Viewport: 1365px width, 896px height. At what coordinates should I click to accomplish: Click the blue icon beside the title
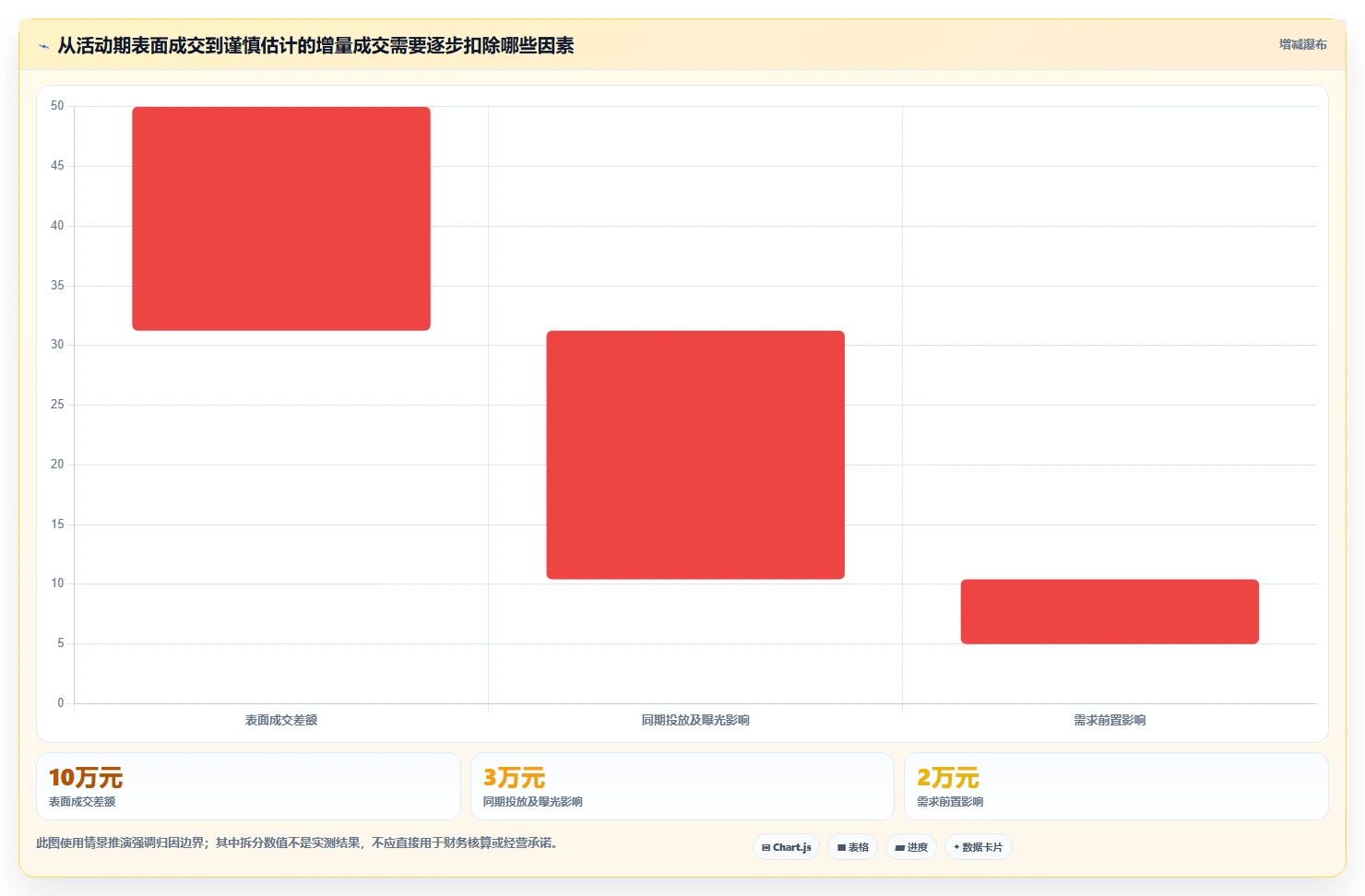tap(43, 46)
